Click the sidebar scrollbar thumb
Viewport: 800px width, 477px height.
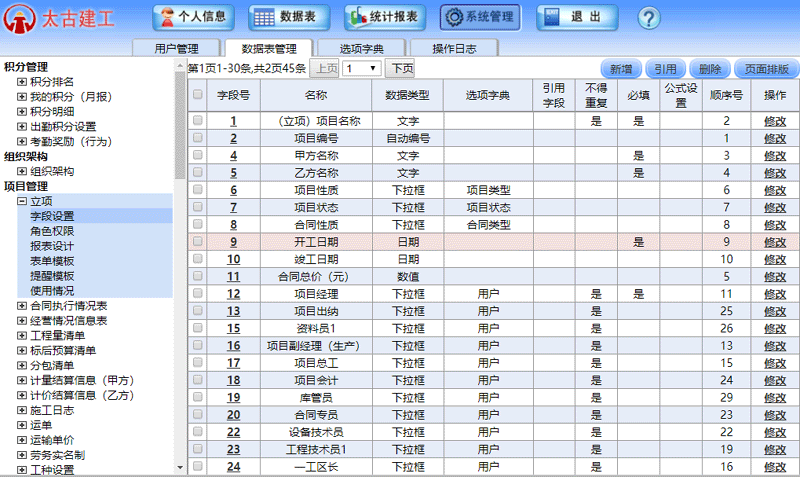(x=180, y=125)
